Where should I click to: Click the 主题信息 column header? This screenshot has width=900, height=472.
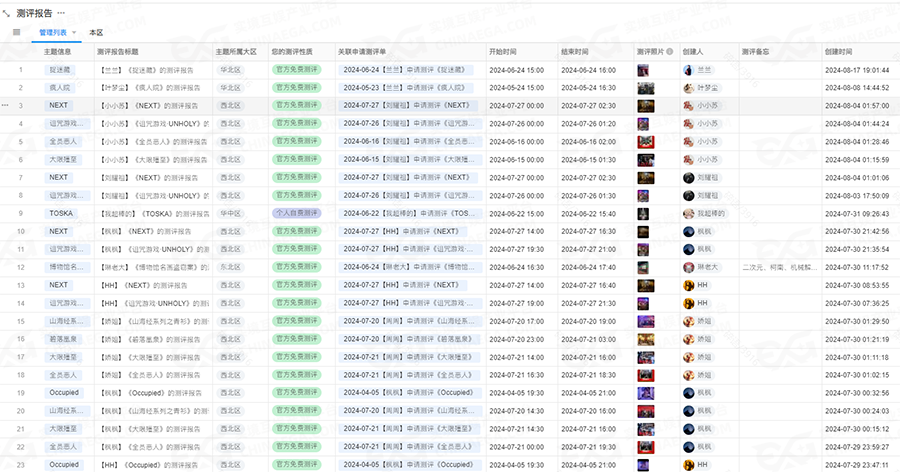[58, 51]
